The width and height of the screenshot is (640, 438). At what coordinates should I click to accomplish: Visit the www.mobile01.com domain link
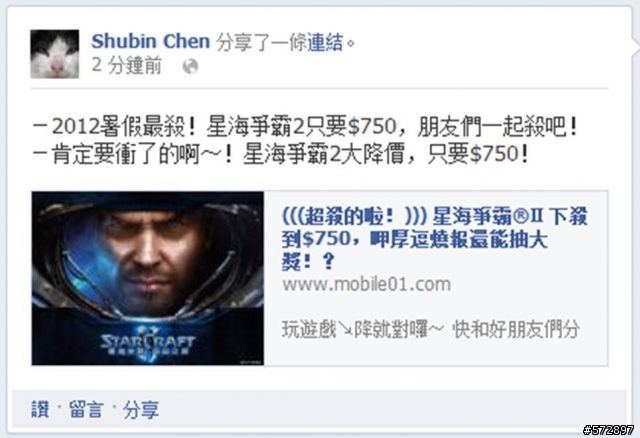point(366,284)
